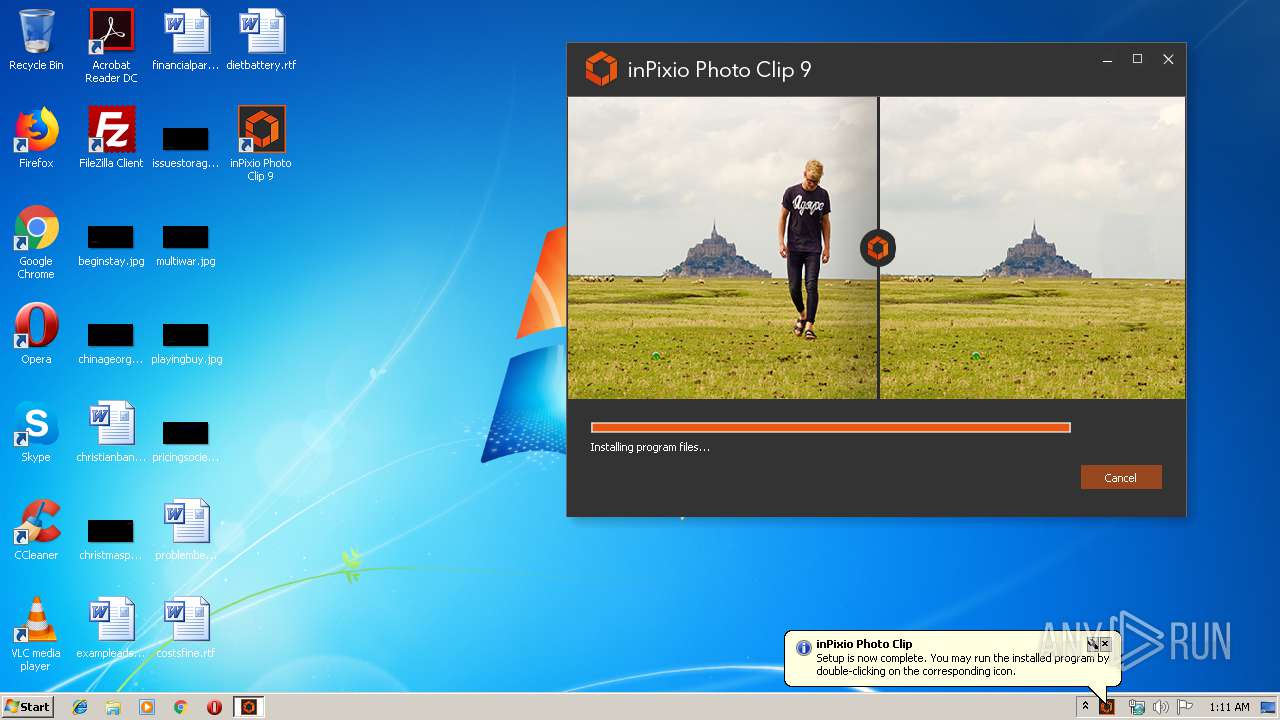Open Windows Explorer folder from taskbar
1280x720 pixels.
[113, 707]
